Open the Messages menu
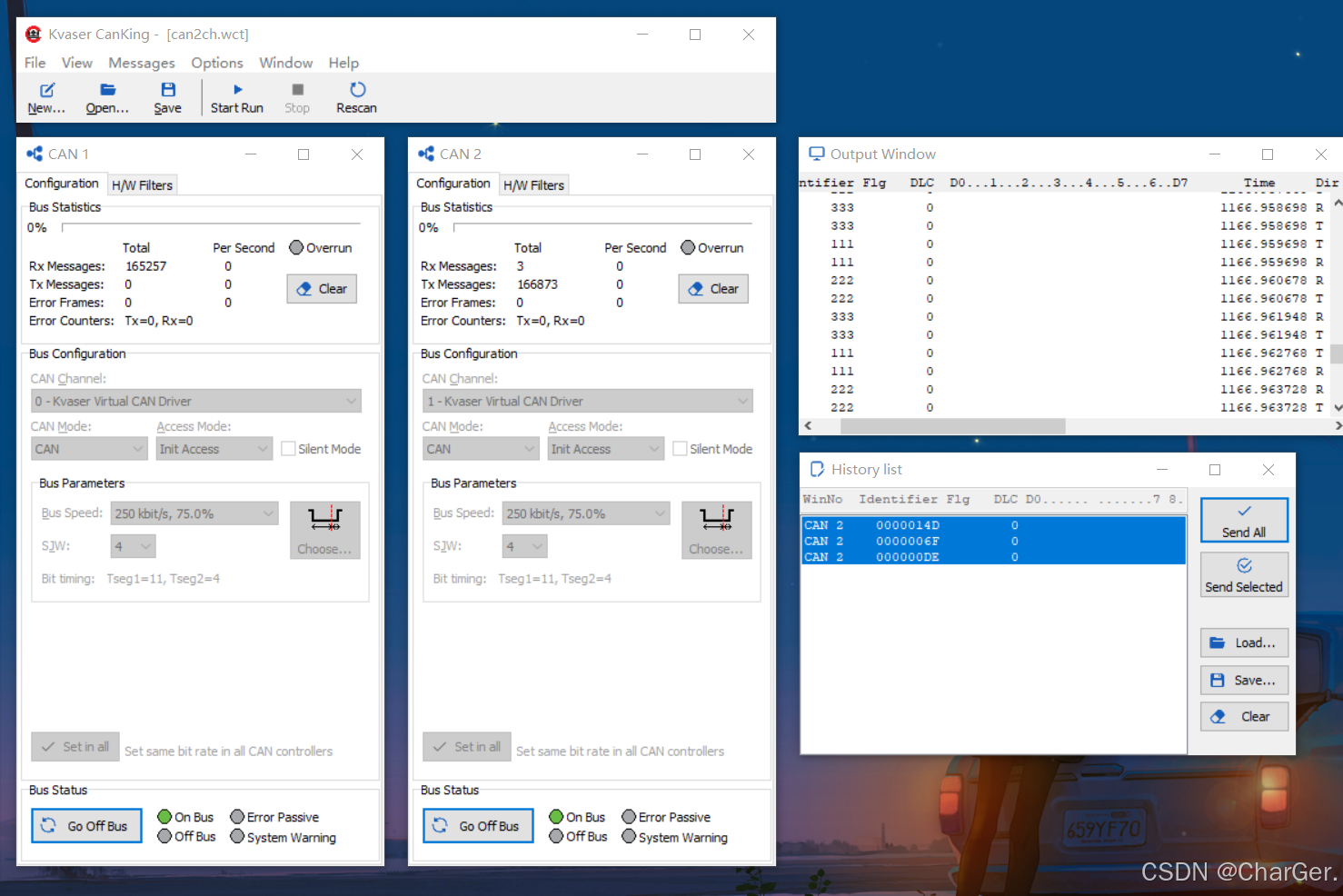This screenshot has height=896, width=1343. click(x=142, y=63)
